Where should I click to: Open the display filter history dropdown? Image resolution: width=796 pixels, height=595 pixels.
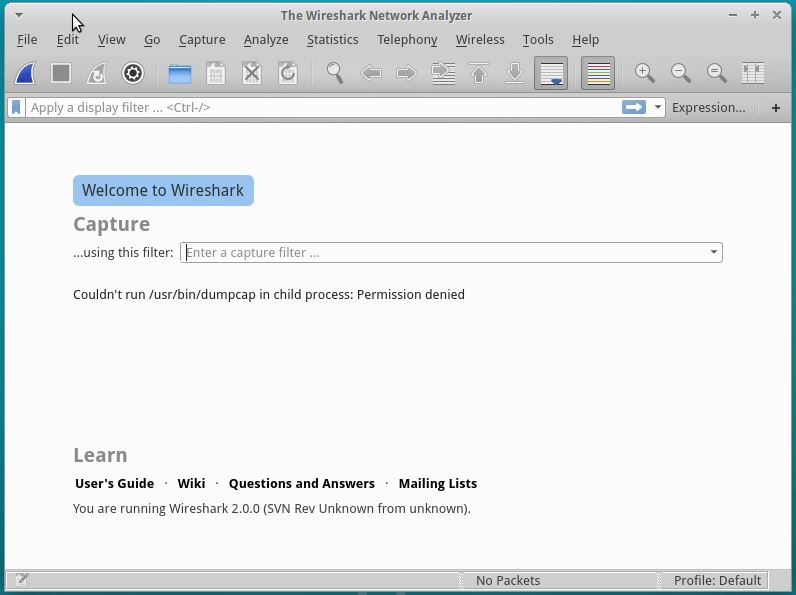(657, 108)
